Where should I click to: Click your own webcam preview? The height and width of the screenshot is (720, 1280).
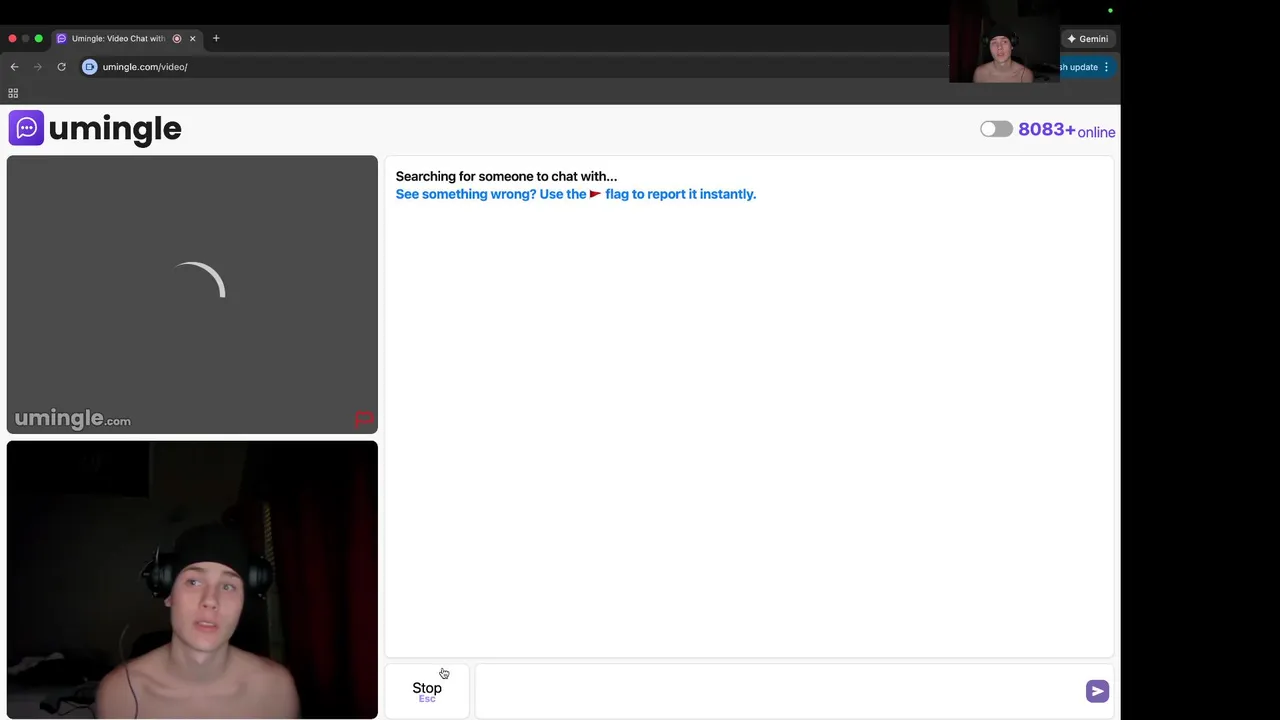click(192, 580)
